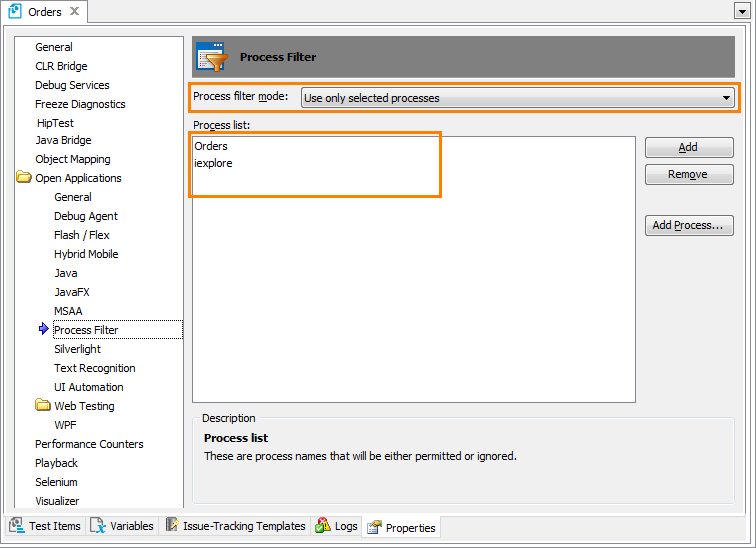The width and height of the screenshot is (756, 548).
Task: Select Debug Agent option
Action: [86, 216]
